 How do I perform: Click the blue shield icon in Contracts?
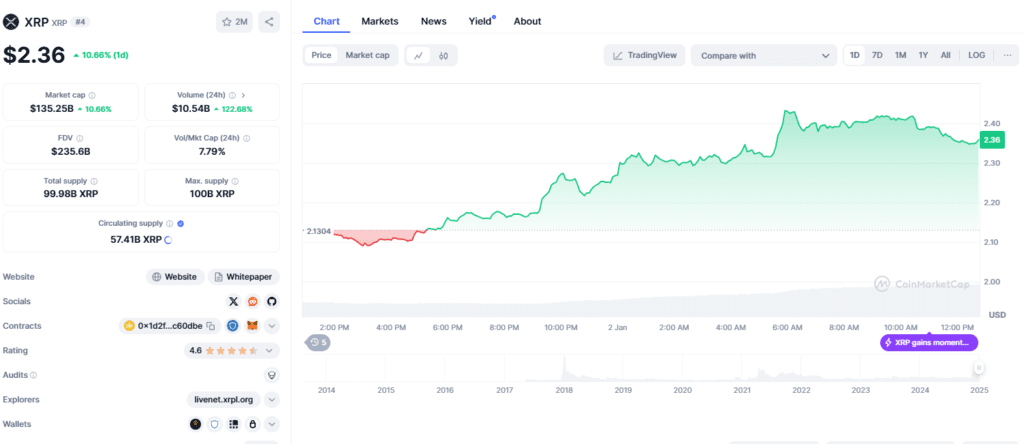click(233, 326)
